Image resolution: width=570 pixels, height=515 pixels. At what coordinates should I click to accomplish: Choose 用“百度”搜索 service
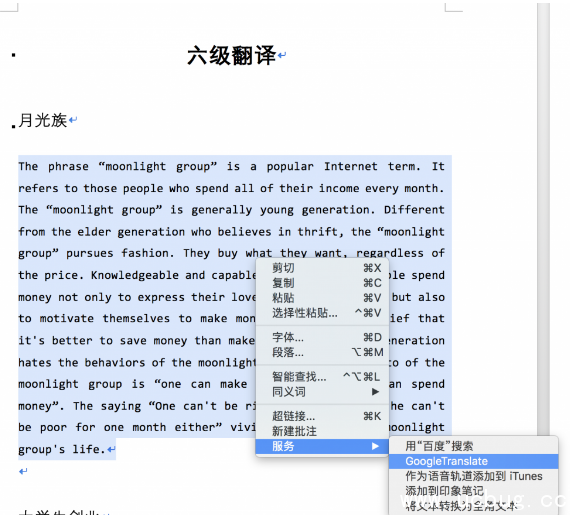click(x=473, y=446)
